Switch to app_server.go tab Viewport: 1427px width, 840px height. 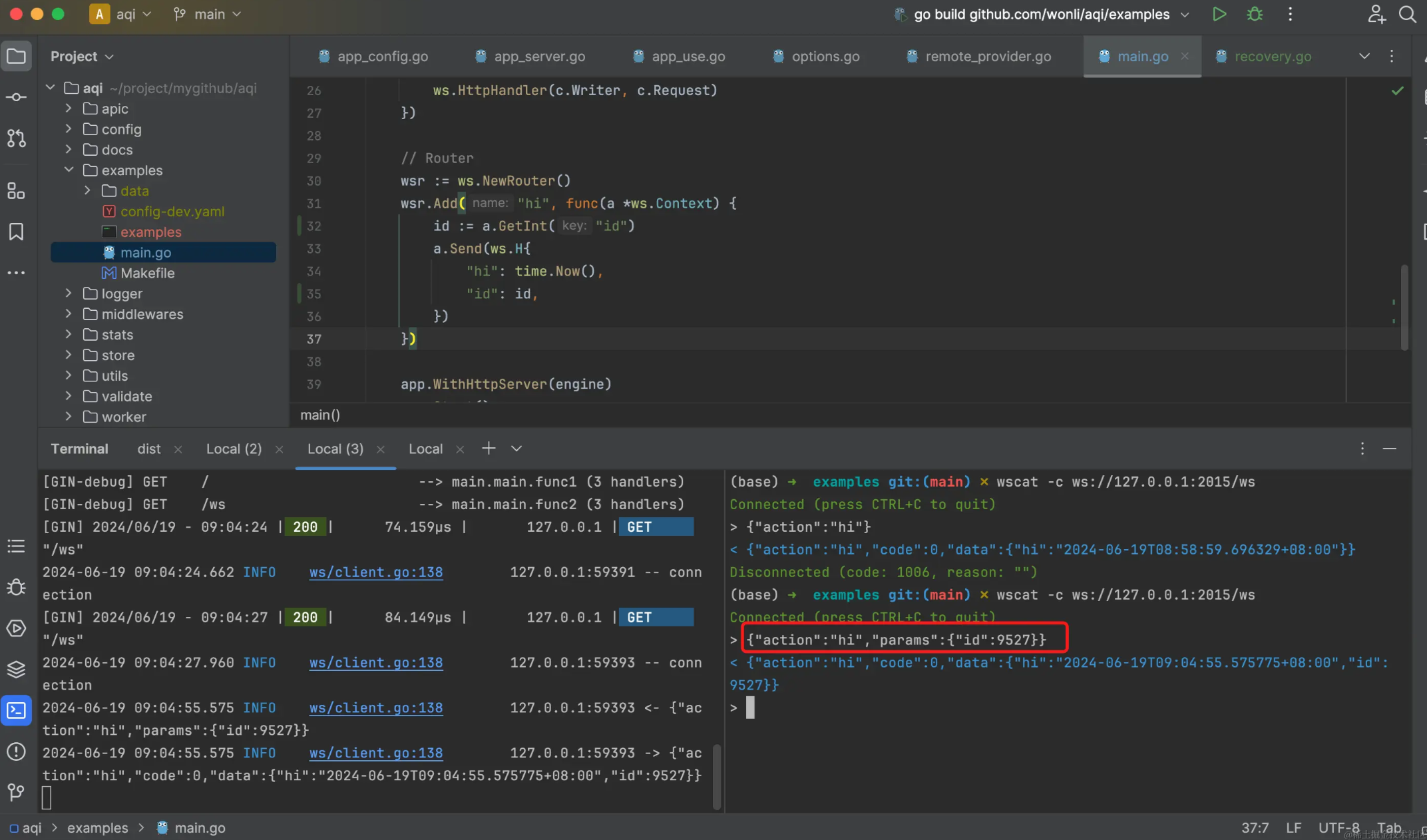[x=530, y=57]
